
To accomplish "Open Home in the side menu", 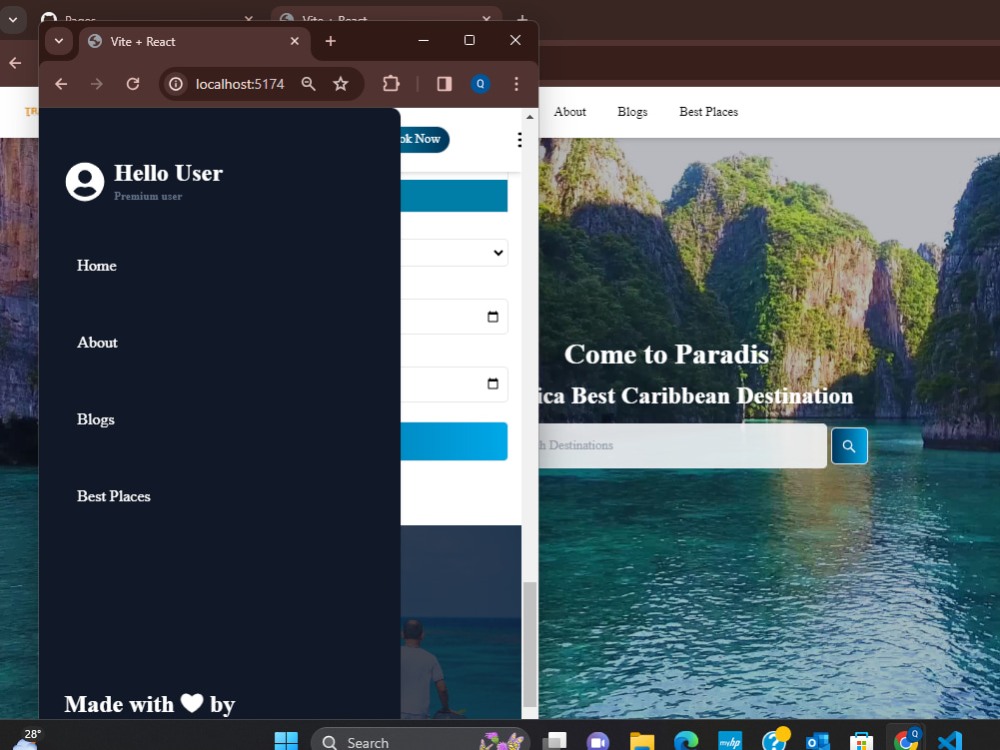I will point(96,265).
